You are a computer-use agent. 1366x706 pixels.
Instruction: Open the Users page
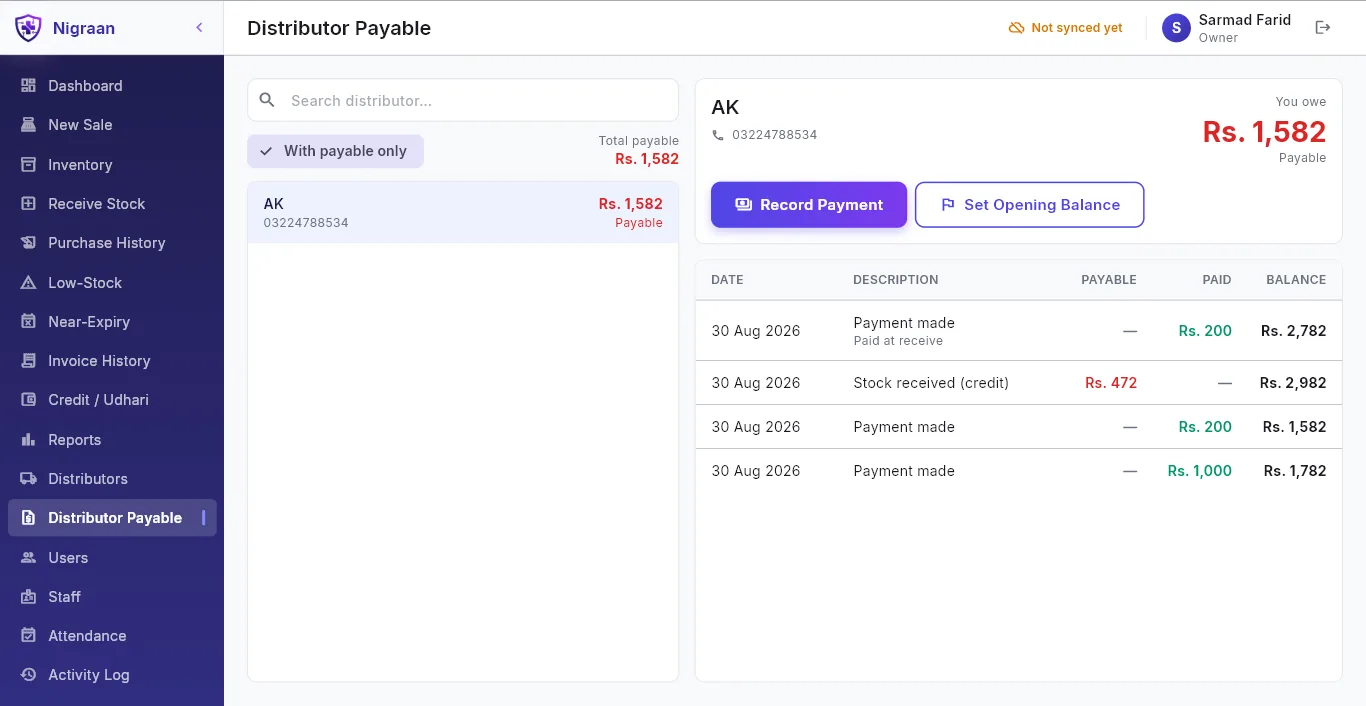(112, 558)
